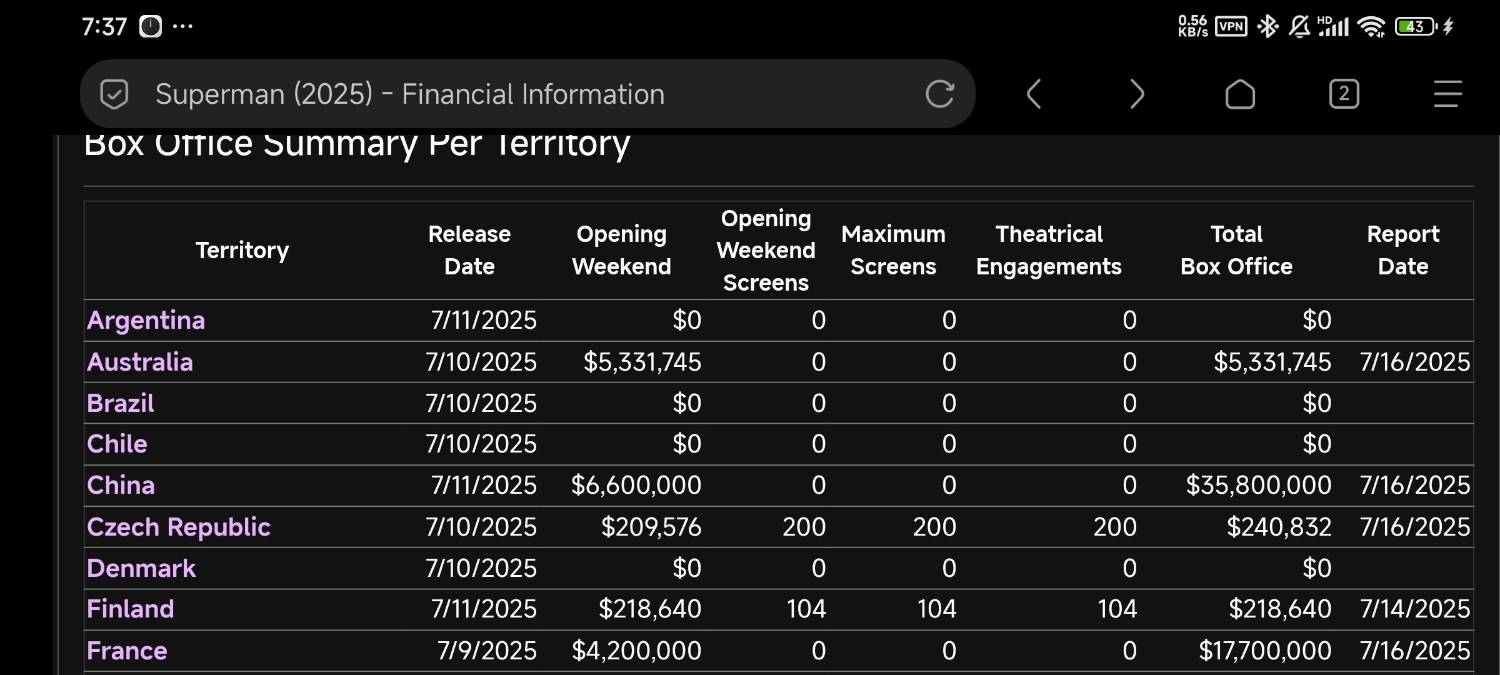Open the Chile territory link
Screen dimensions: 1500x675
click(117, 444)
